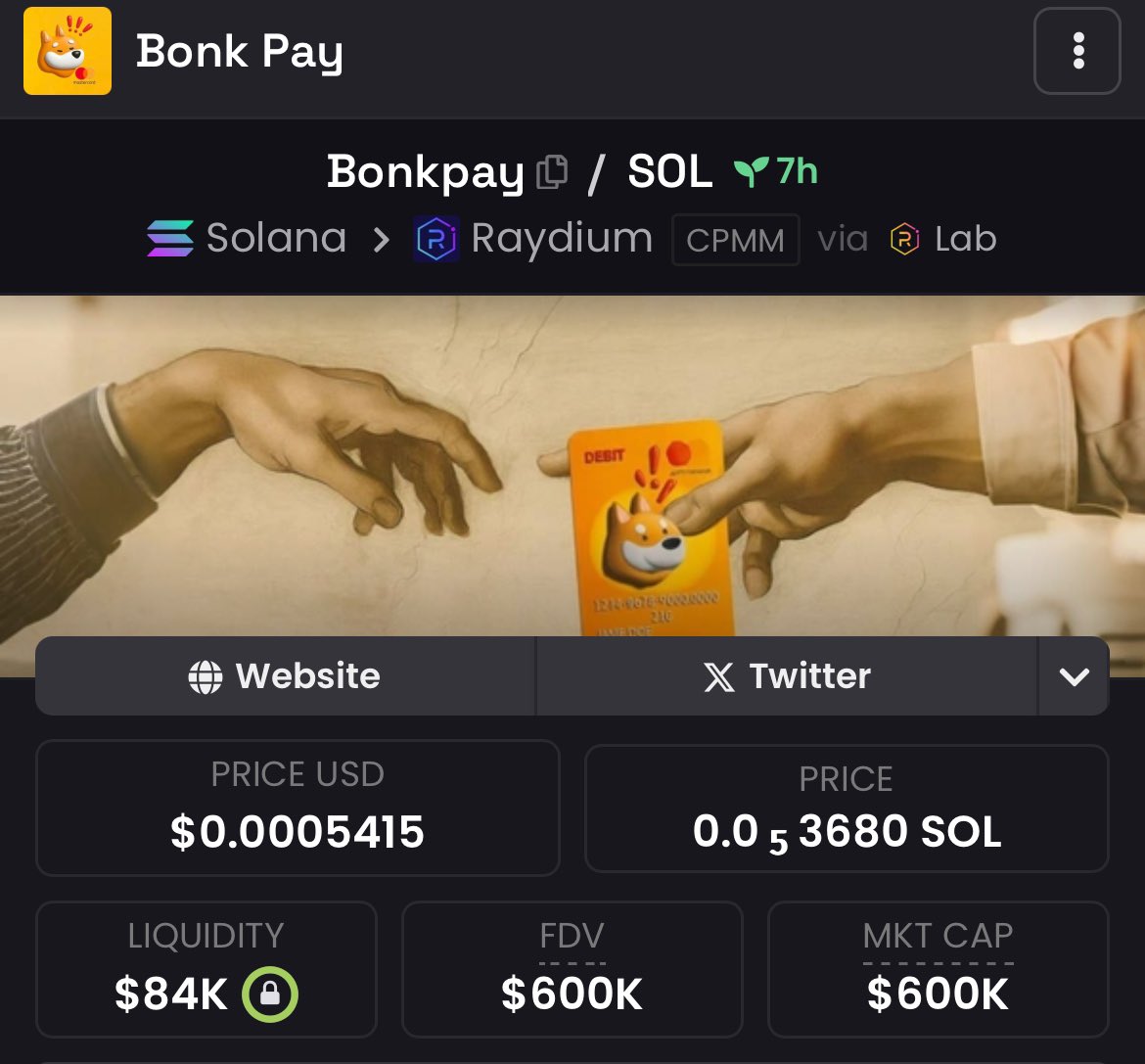Expand more social links chevron
The image size is (1145, 1064).
point(1075,676)
